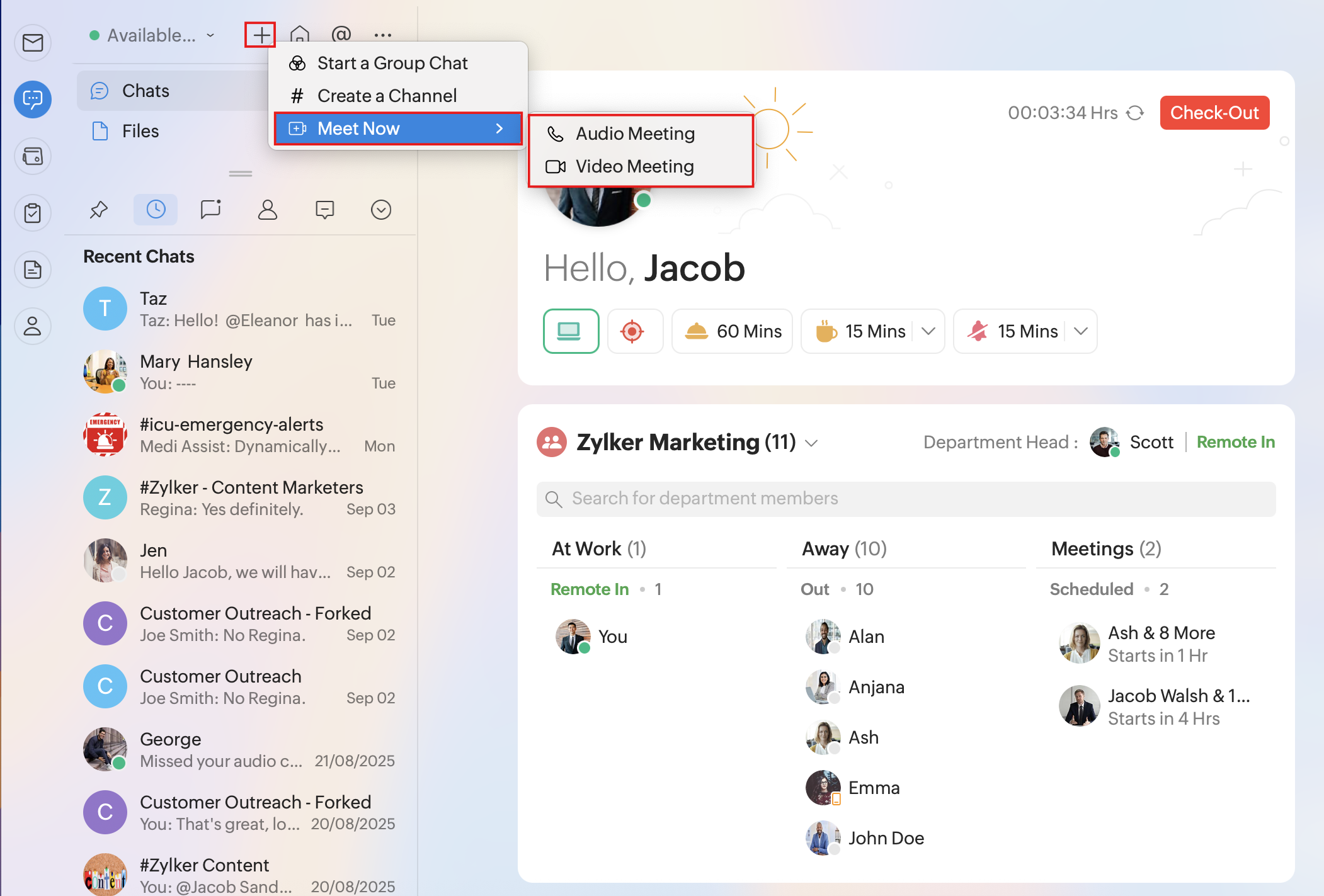Viewport: 1324px width, 896px height.
Task: Grab the sidebar panel resize handle
Action: pos(241,174)
